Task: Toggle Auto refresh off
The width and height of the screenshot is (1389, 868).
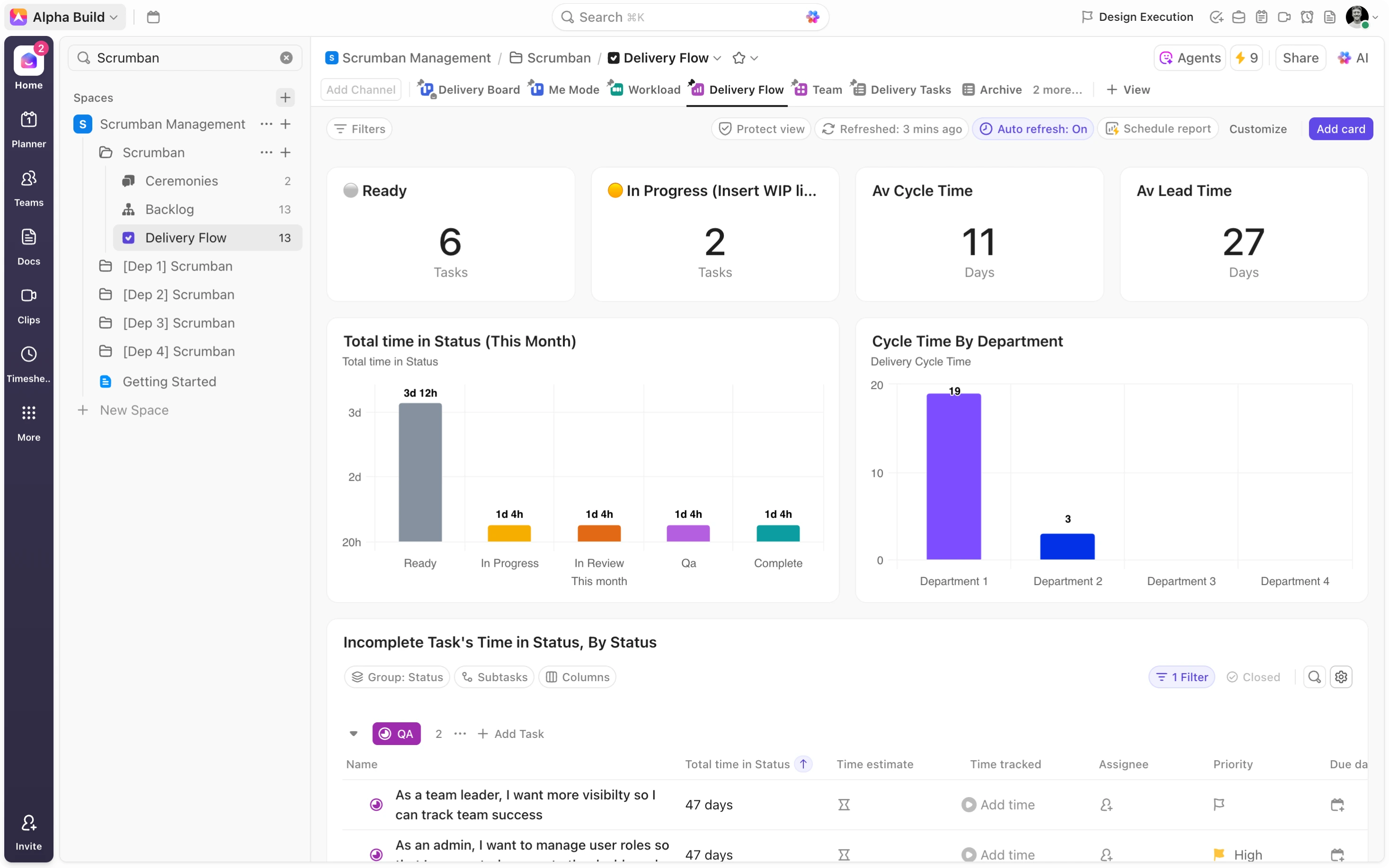Action: [x=1033, y=129]
